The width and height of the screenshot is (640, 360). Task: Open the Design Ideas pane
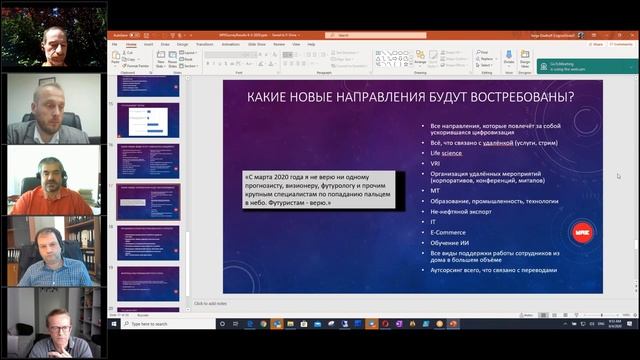click(x=525, y=58)
